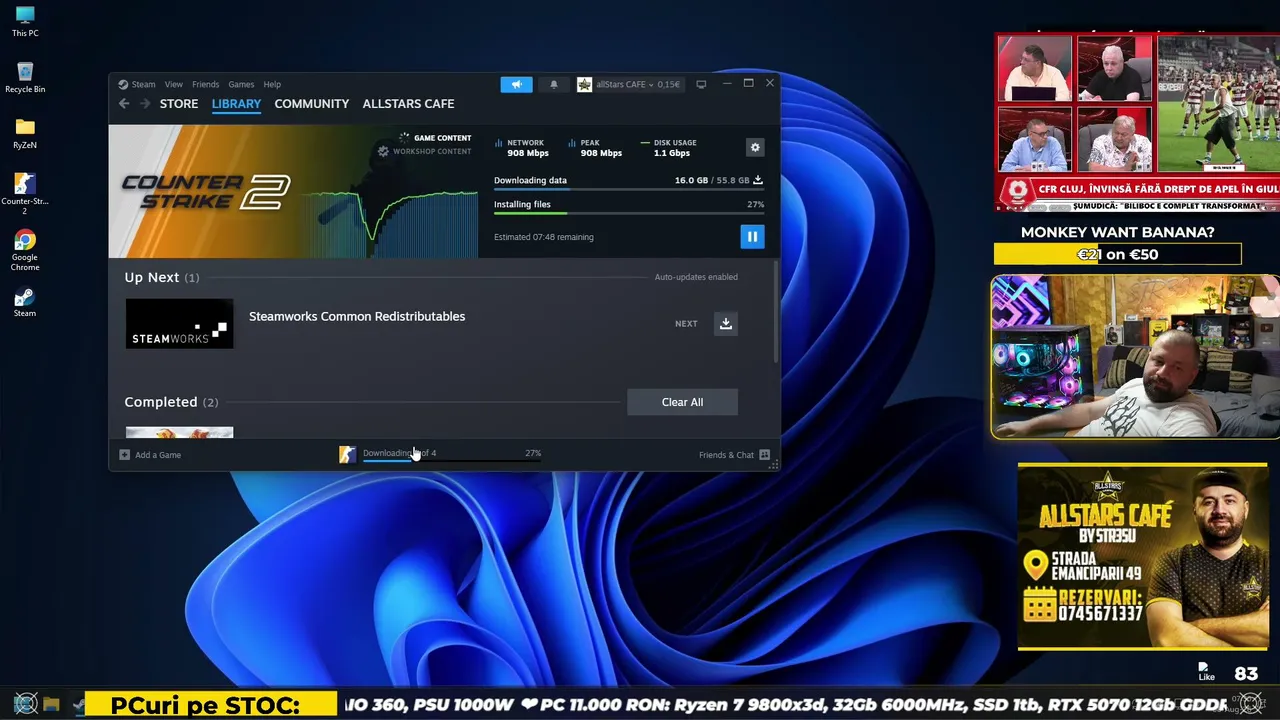Enter Big Picture mode via monitor icon

[701, 85]
